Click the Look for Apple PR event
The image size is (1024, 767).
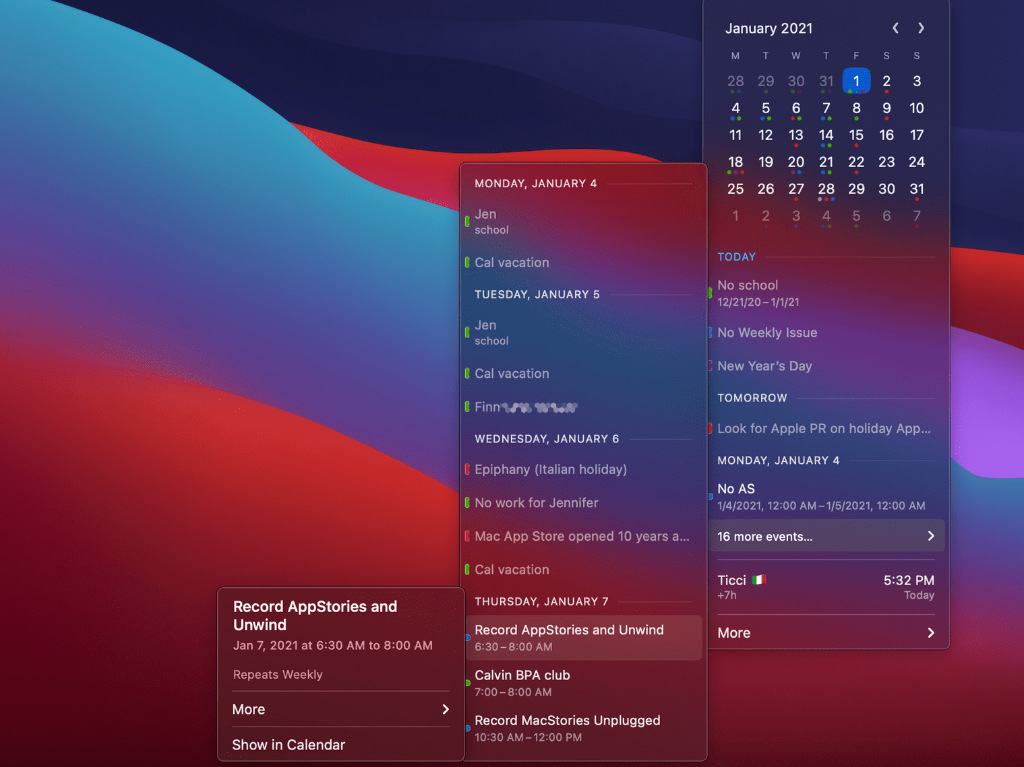(826, 428)
